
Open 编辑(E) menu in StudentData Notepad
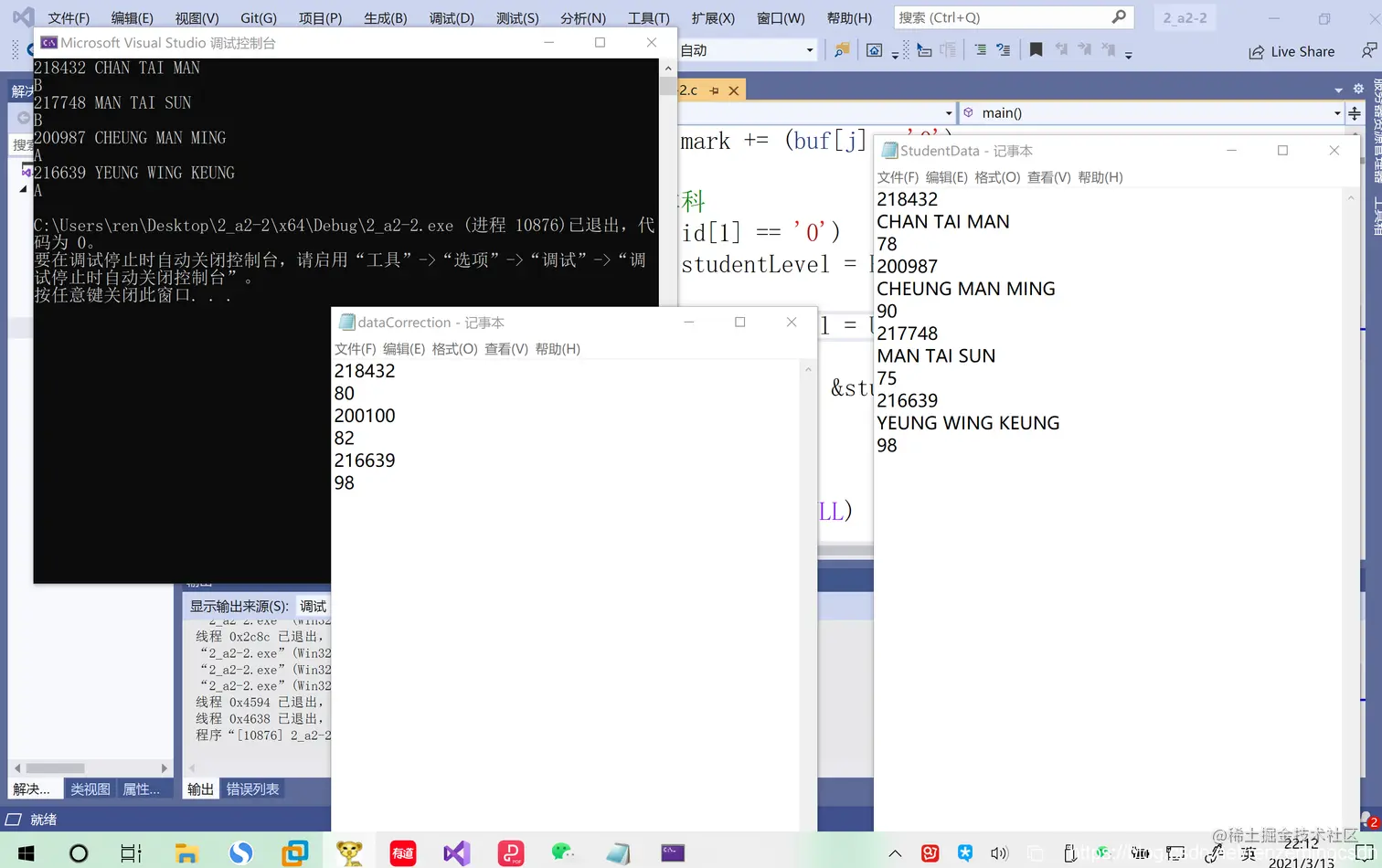[x=947, y=177]
